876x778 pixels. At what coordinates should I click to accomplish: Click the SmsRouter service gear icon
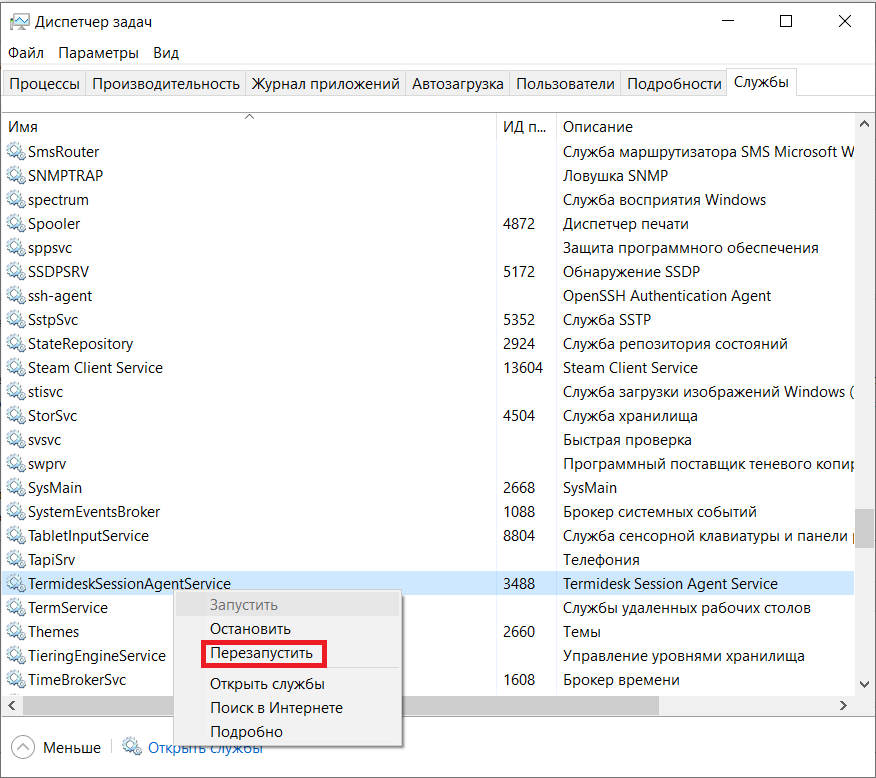tap(15, 152)
